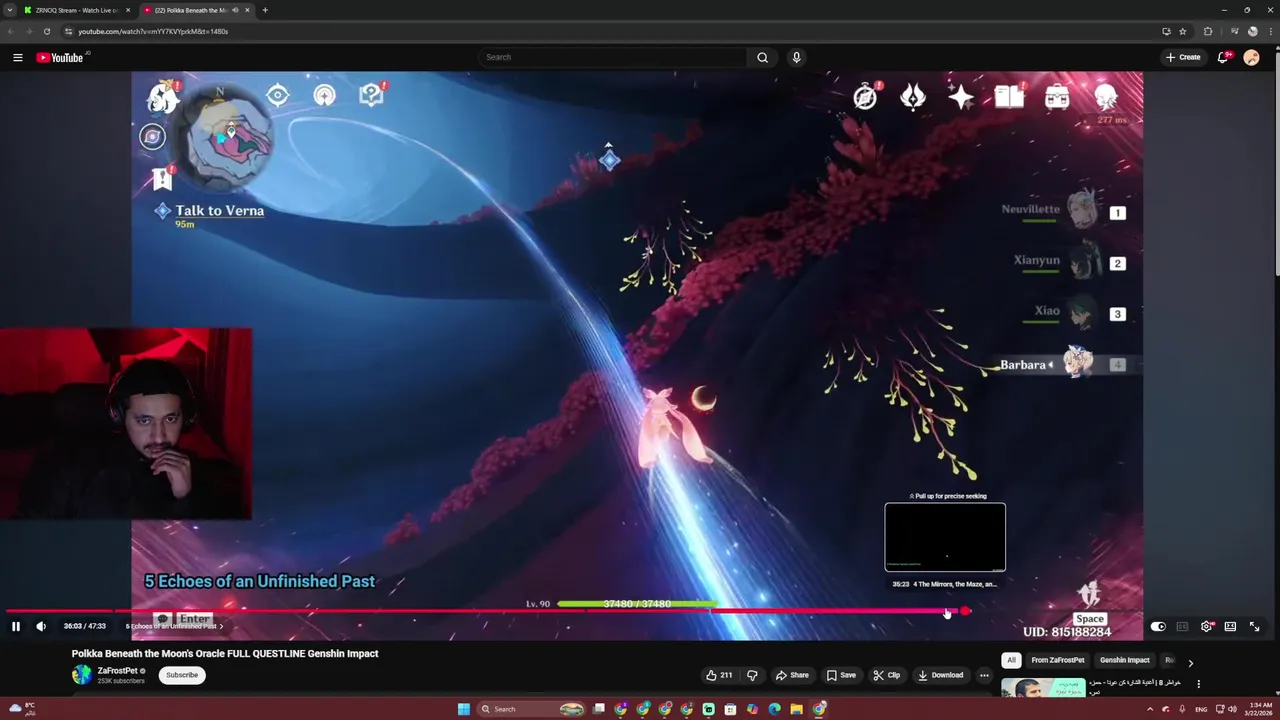Switch ENG input language in tray

(1201, 709)
